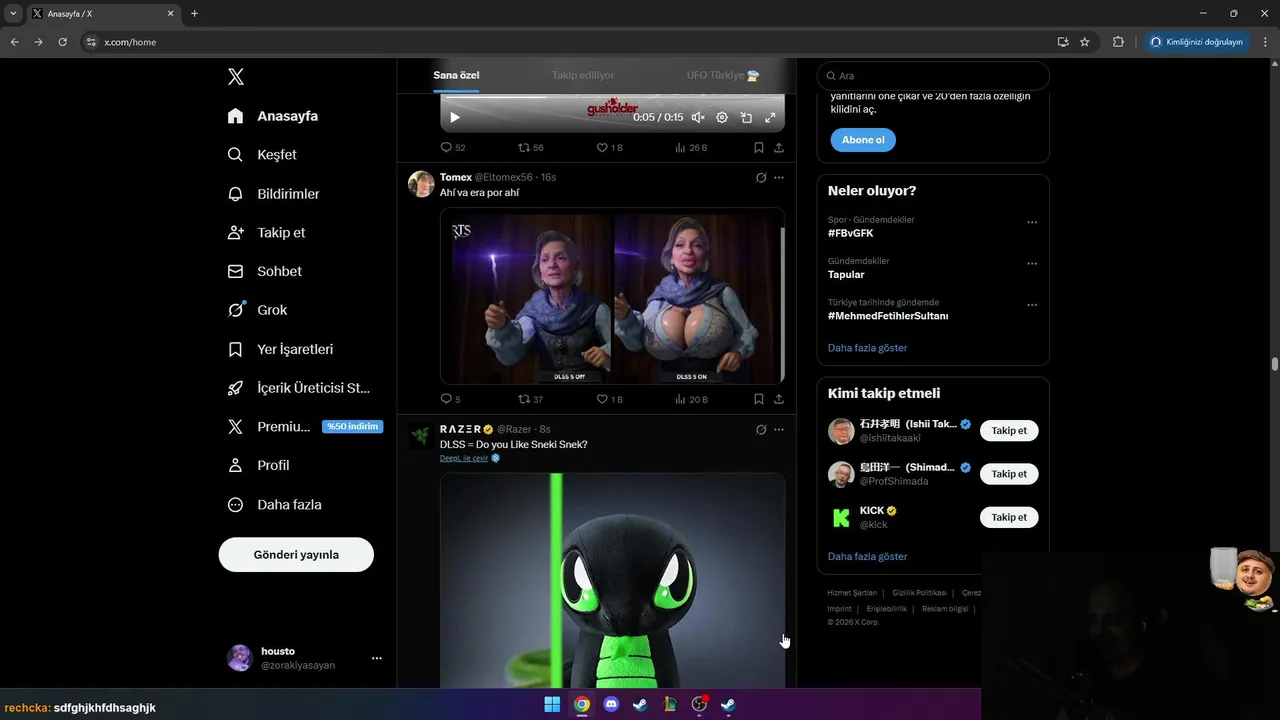Click the X logo in sidebar

235,77
